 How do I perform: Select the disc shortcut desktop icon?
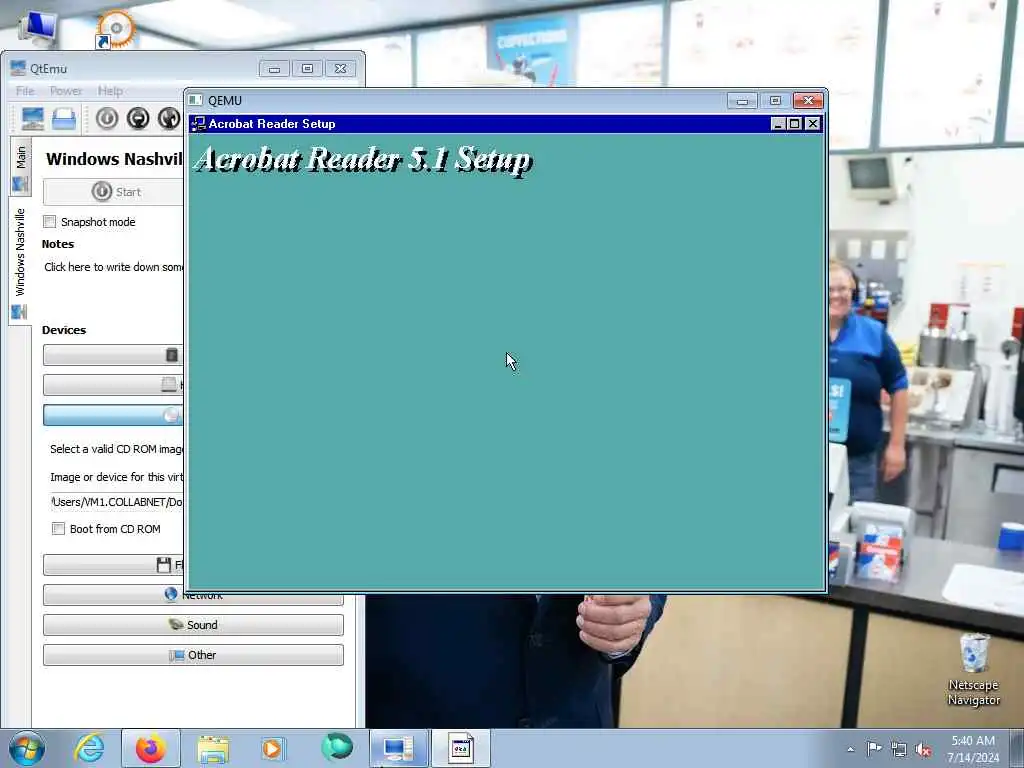(115, 29)
